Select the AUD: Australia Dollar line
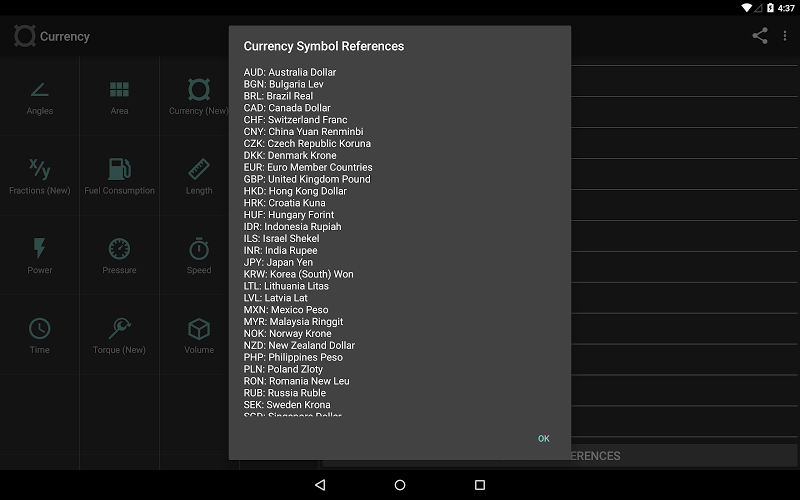 tap(290, 72)
